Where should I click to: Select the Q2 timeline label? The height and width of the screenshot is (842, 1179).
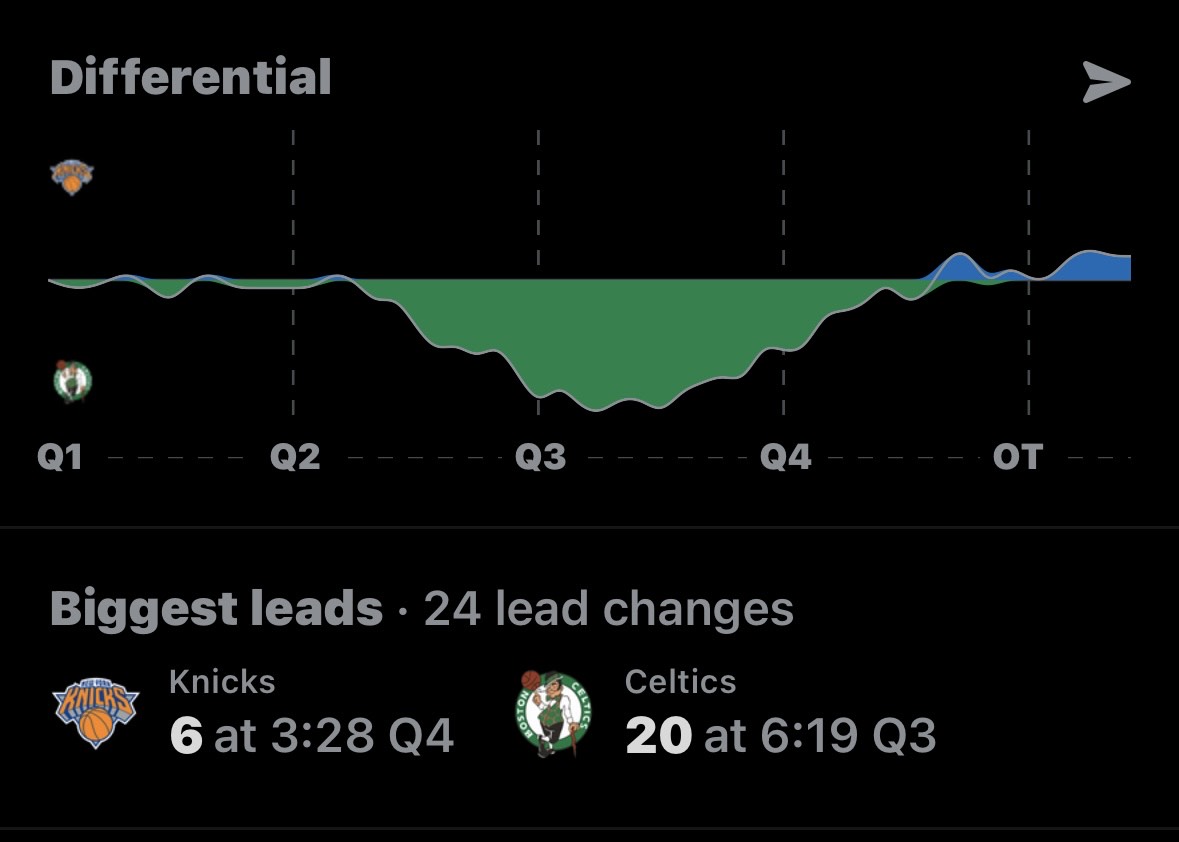click(295, 456)
